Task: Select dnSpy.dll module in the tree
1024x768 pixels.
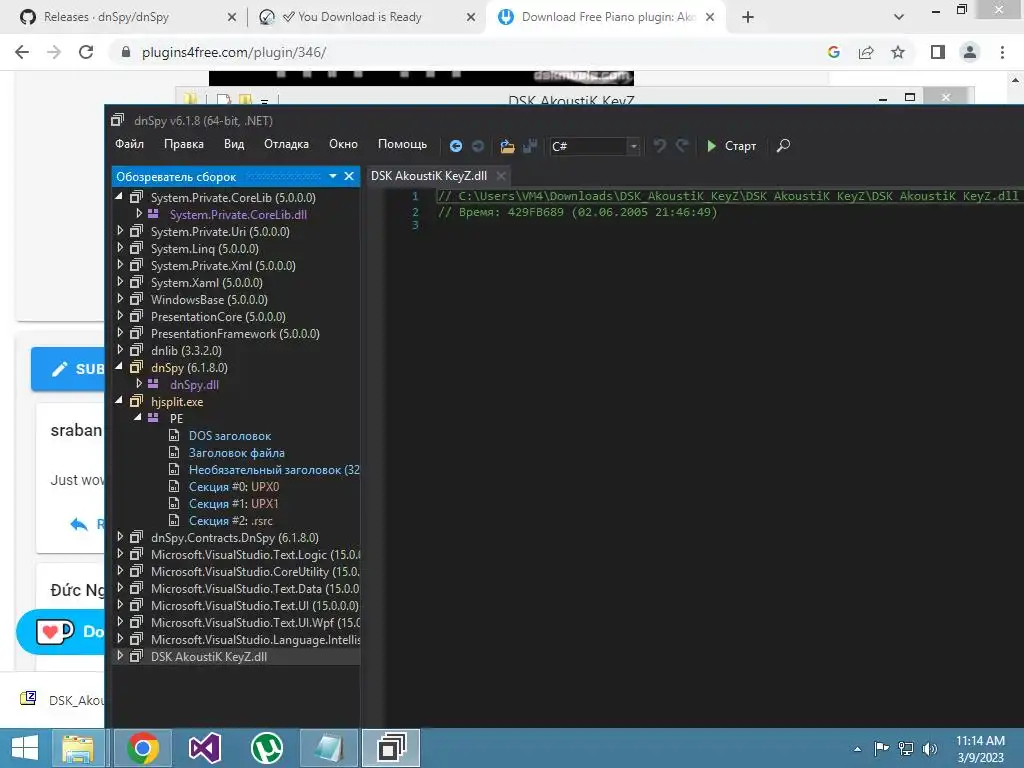Action: click(x=194, y=385)
